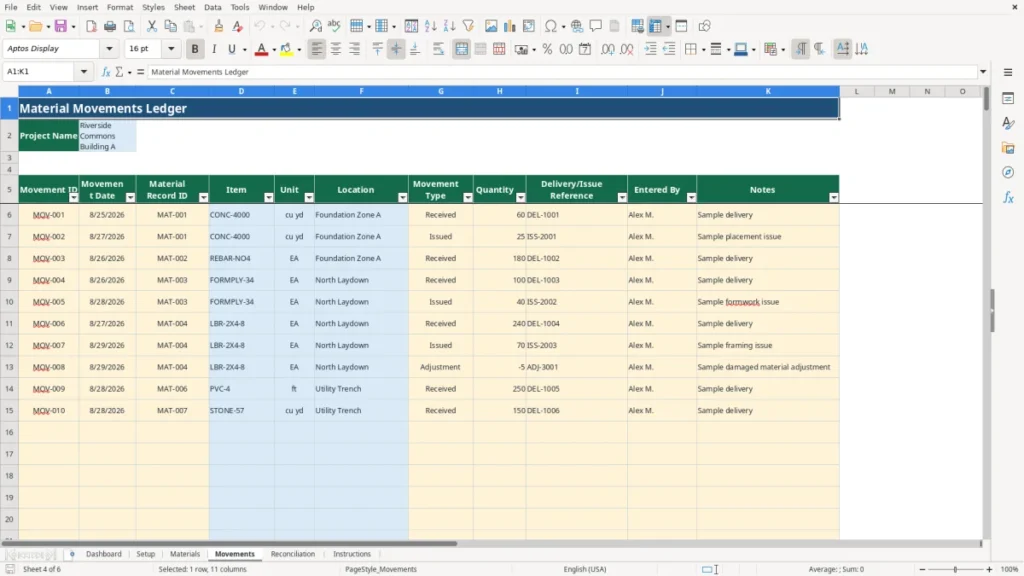Center cell content vertically

click(396, 49)
